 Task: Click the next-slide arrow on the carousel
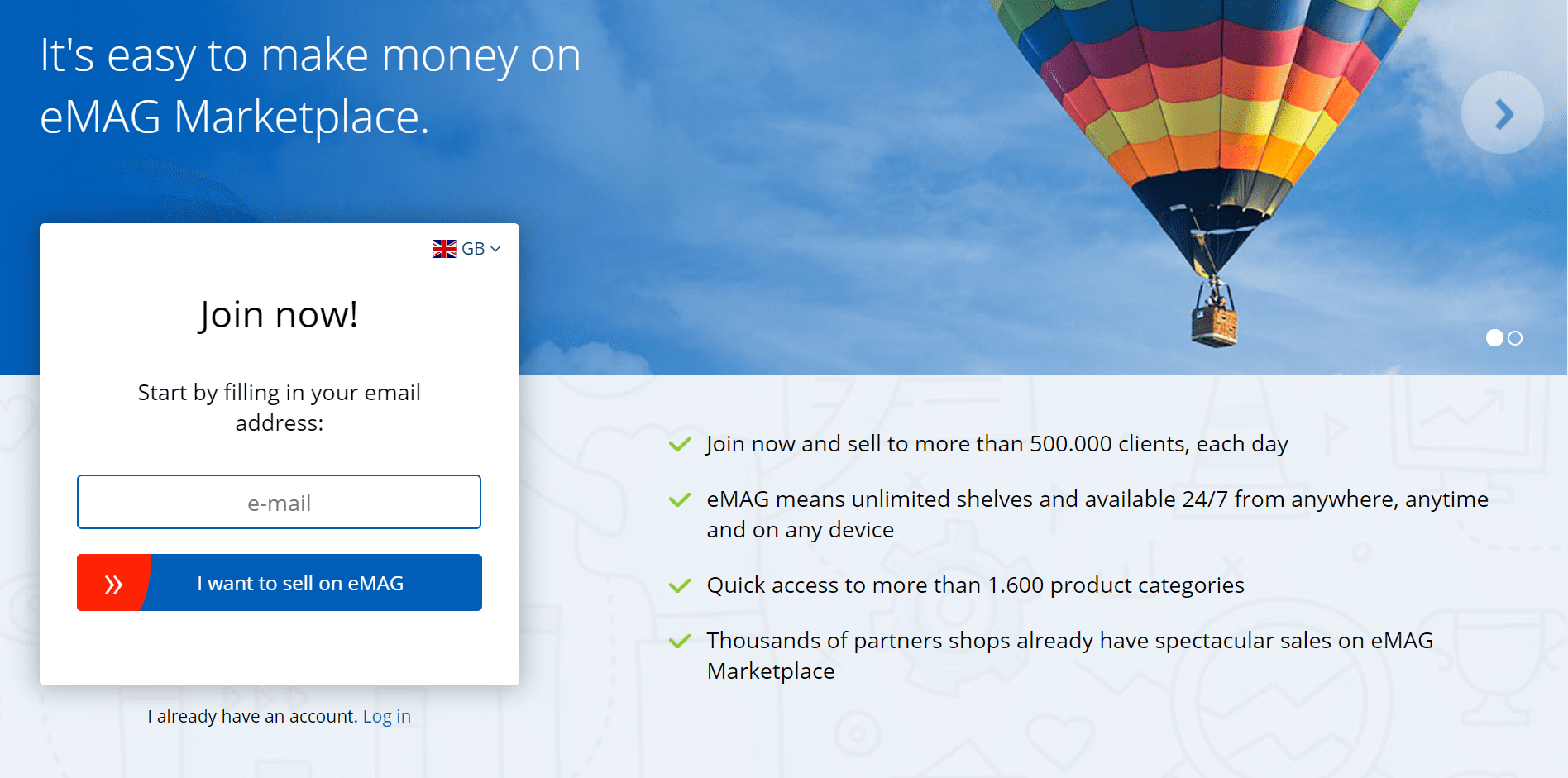click(1503, 112)
